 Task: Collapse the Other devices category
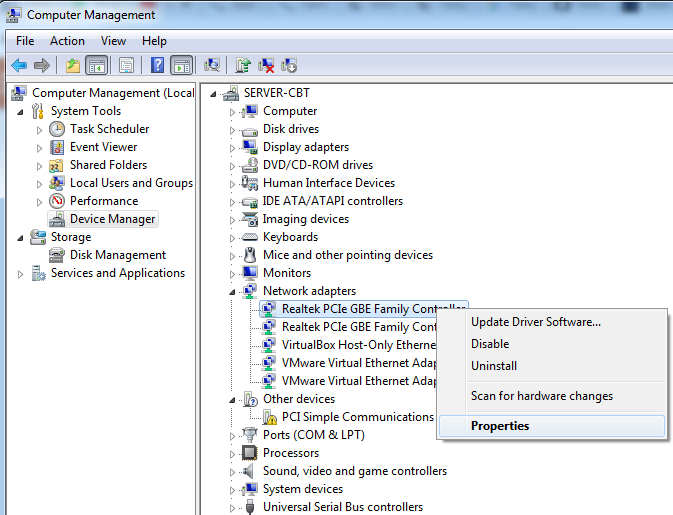click(232, 400)
